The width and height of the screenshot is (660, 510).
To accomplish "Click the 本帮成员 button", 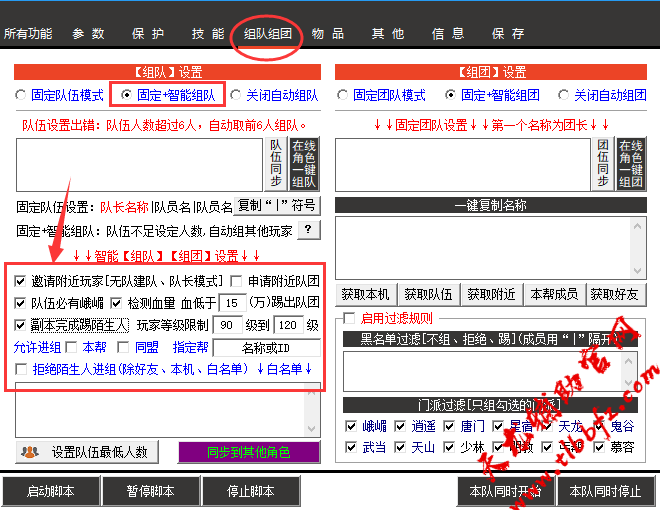I will 554,295.
